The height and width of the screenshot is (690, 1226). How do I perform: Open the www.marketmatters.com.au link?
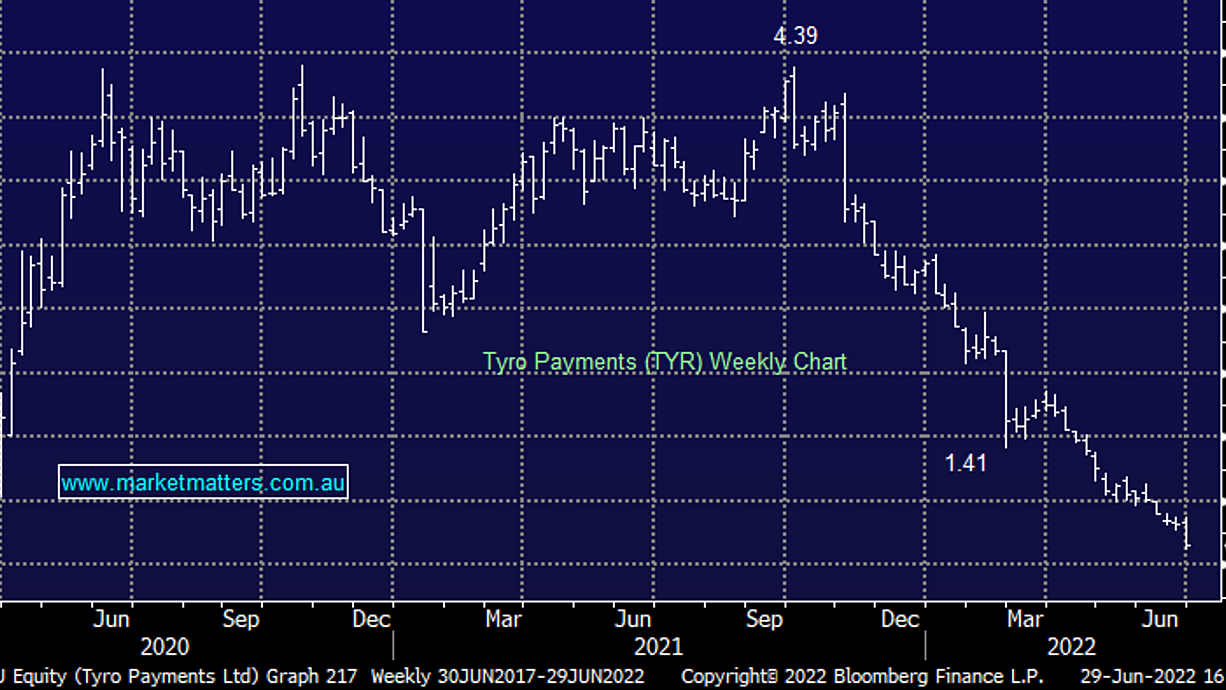tap(203, 483)
